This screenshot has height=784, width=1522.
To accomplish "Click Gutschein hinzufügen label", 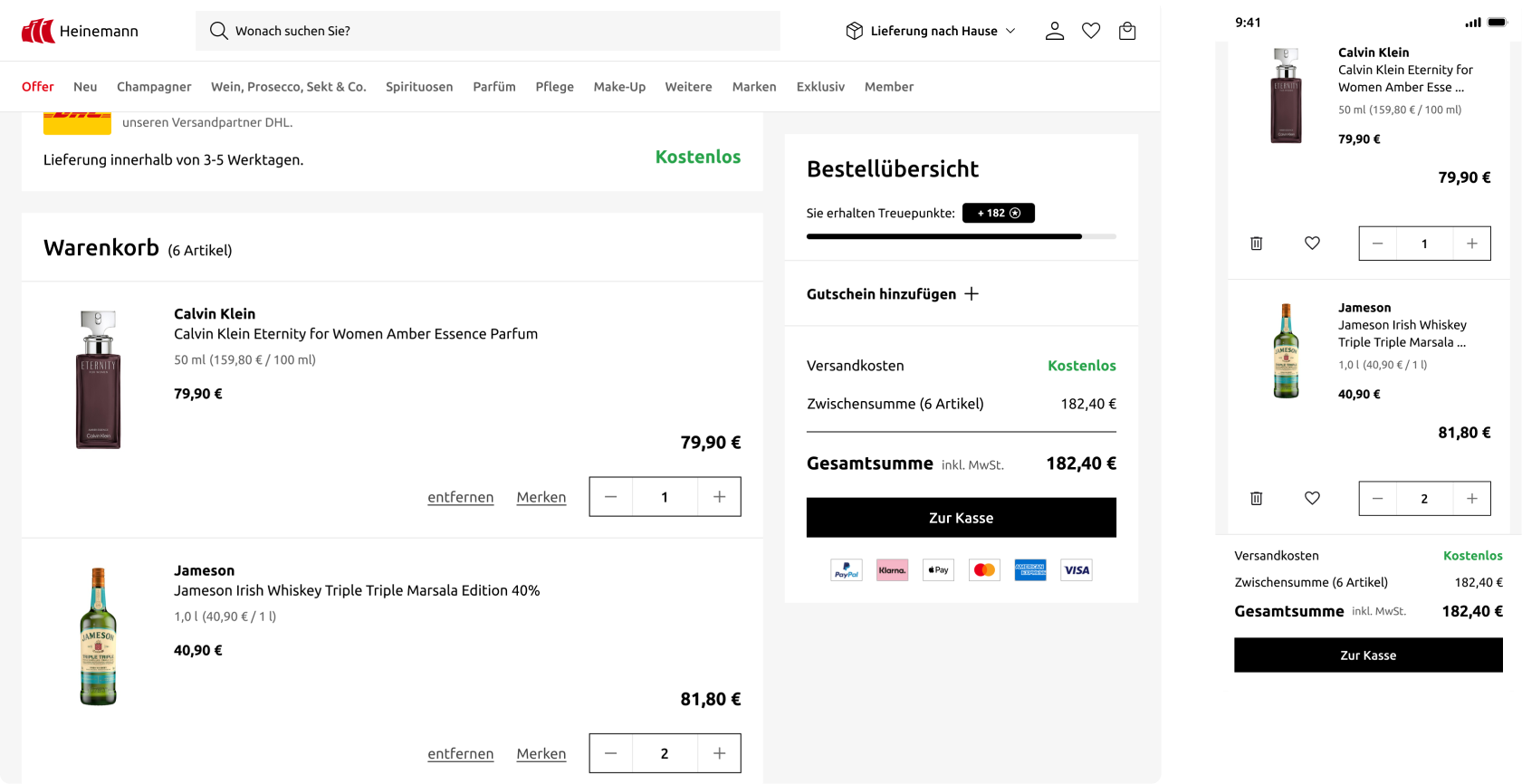I will [881, 293].
